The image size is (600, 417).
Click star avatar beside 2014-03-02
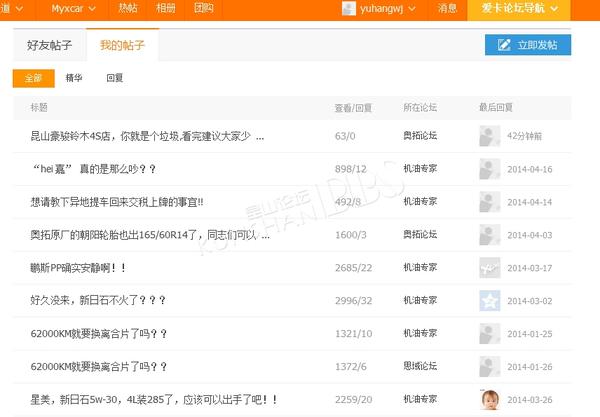point(490,300)
